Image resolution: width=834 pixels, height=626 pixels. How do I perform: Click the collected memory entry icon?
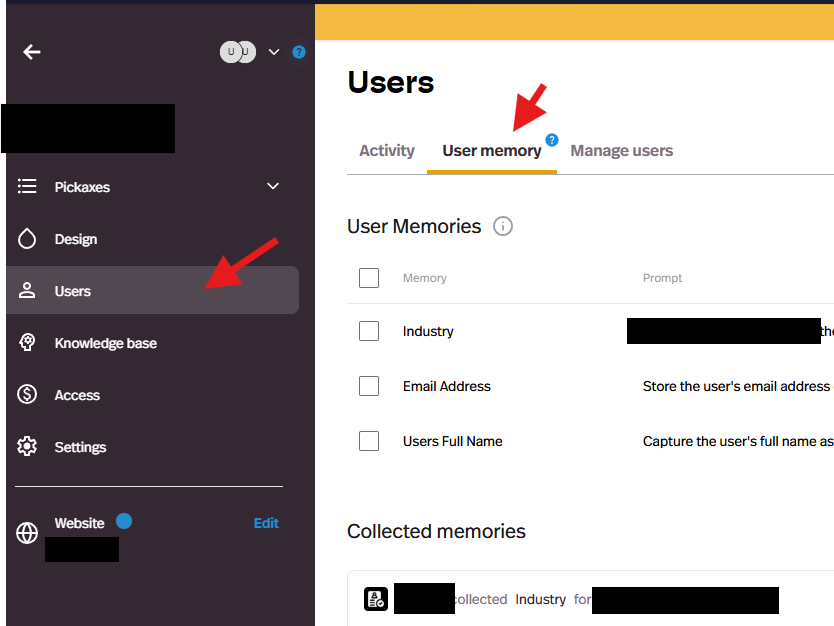(376, 599)
